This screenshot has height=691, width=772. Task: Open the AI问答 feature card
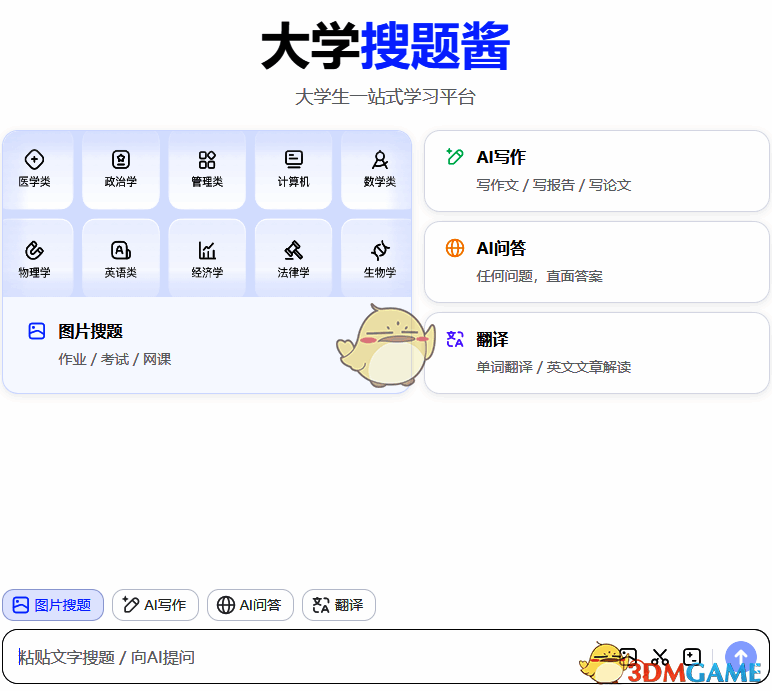coord(597,262)
